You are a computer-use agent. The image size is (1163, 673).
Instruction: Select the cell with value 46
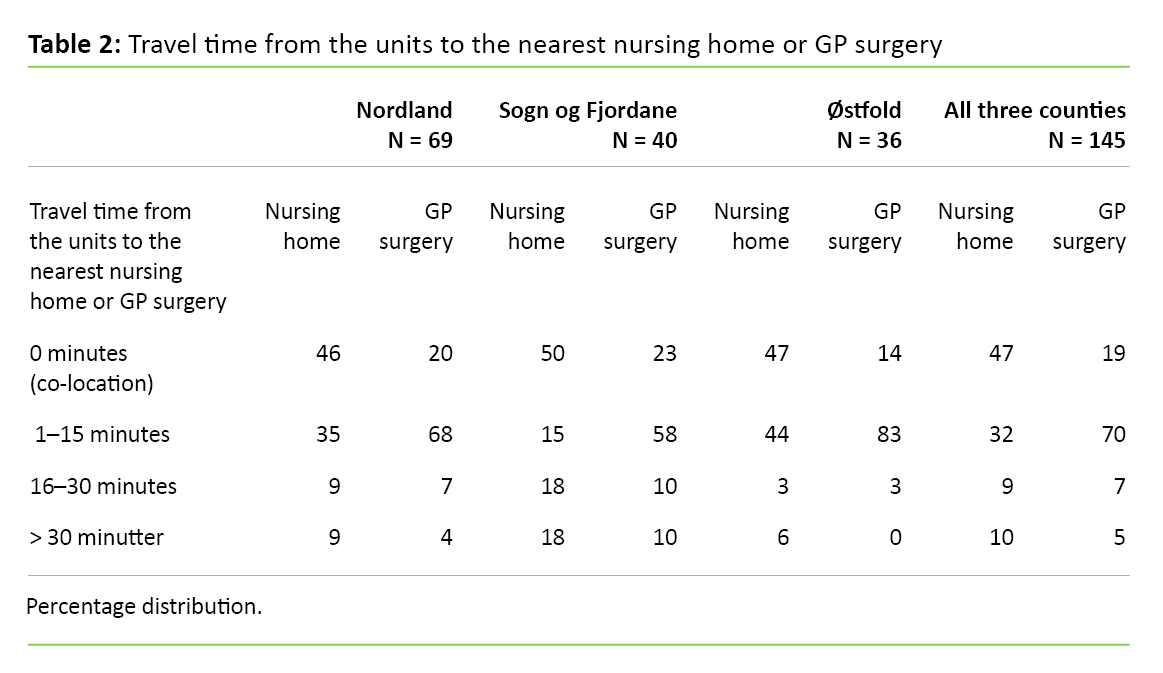[328, 353]
